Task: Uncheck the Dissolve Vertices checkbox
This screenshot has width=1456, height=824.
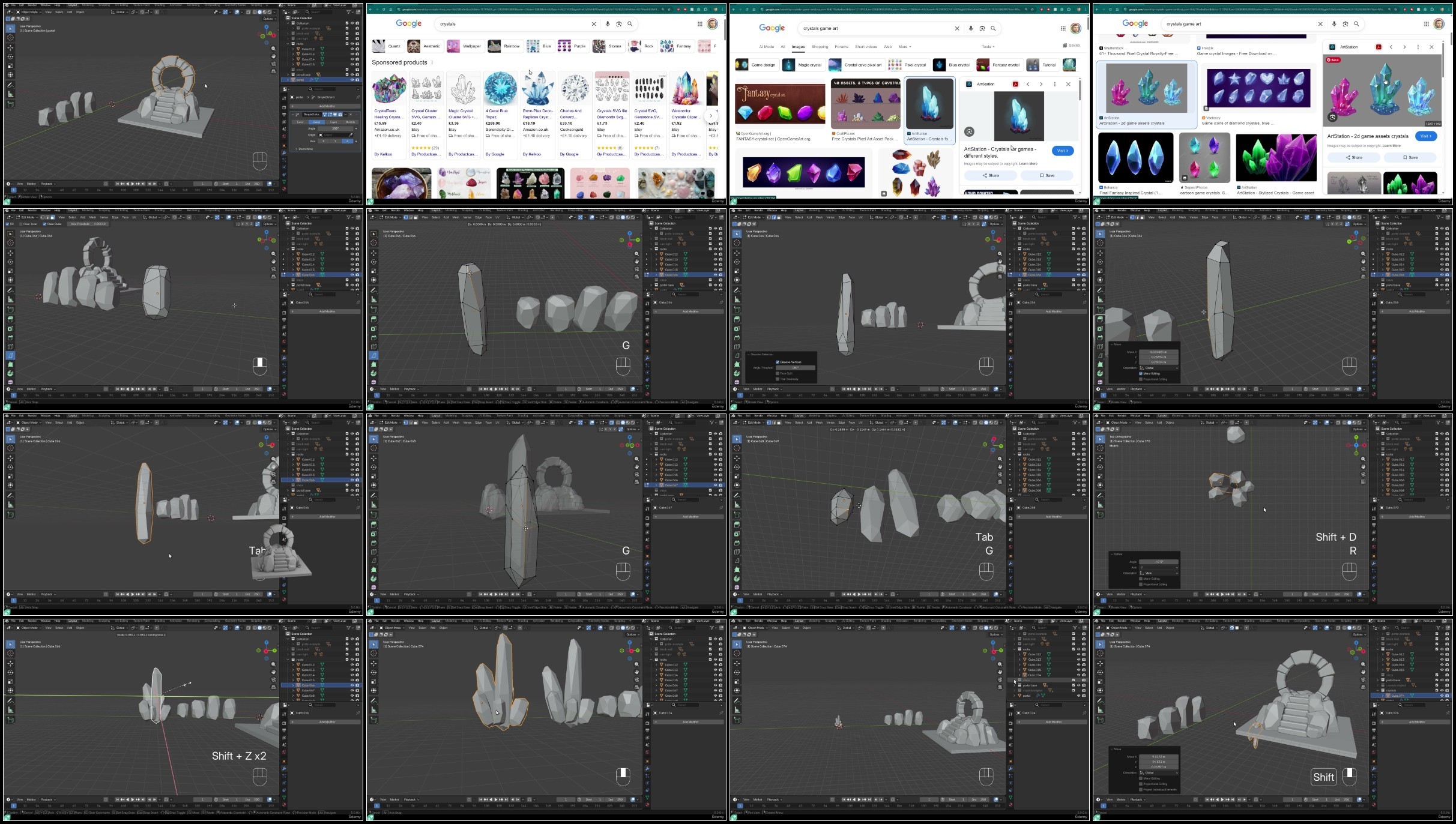Action: point(778,362)
